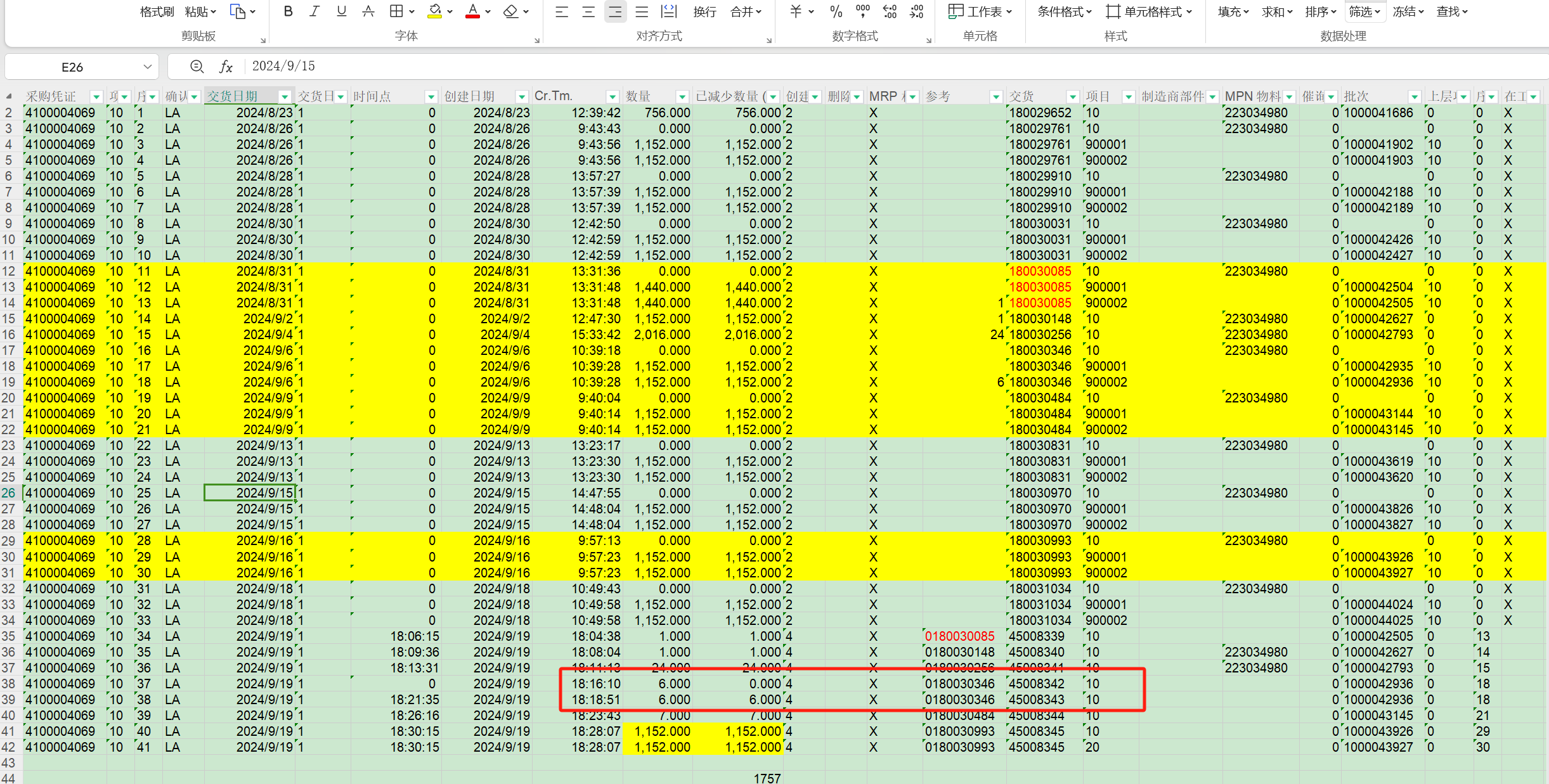The width and height of the screenshot is (1549, 784).
Task: Click the magnifier icon in the formula bar
Action: [197, 66]
